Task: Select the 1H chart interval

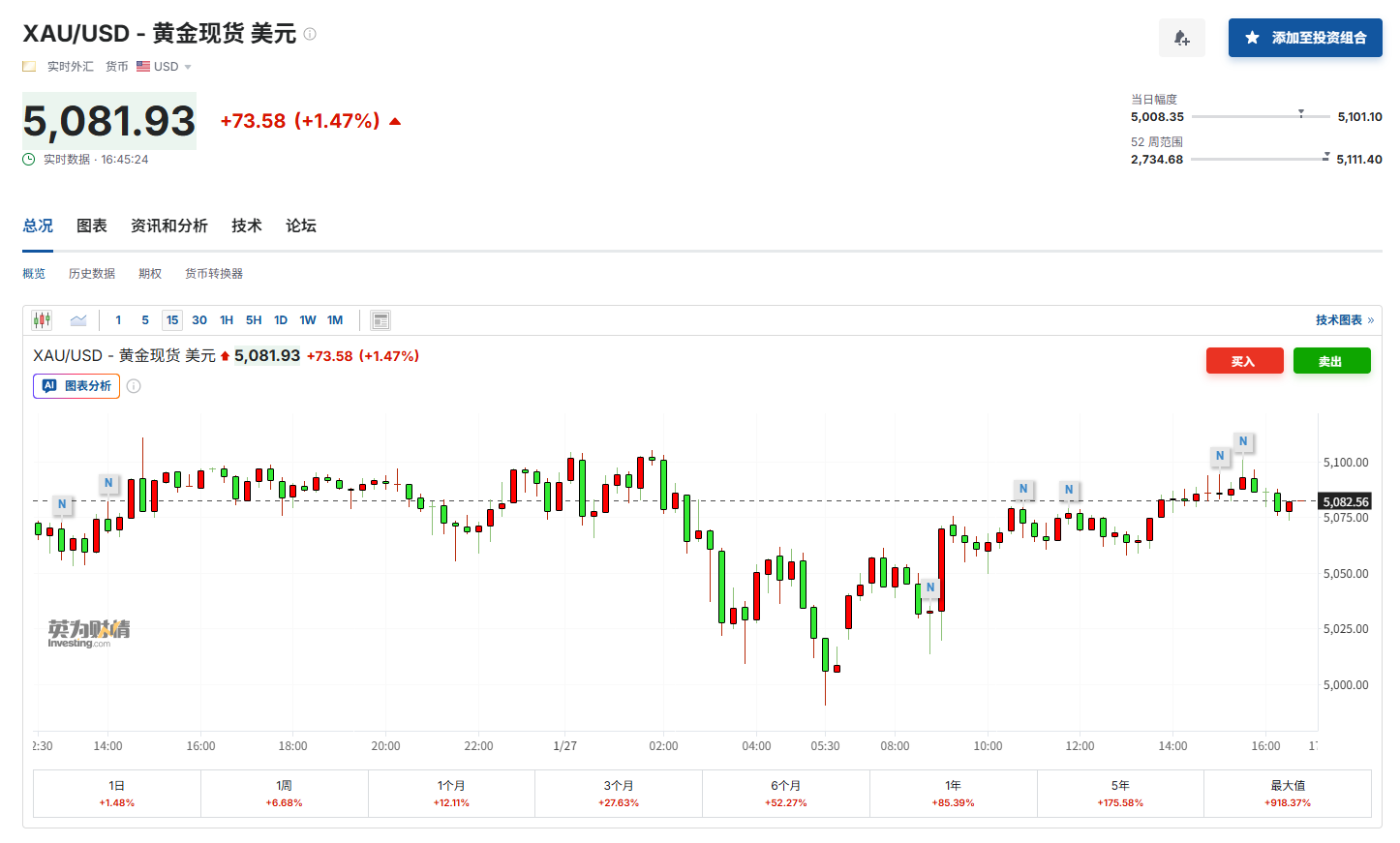Action: [227, 320]
